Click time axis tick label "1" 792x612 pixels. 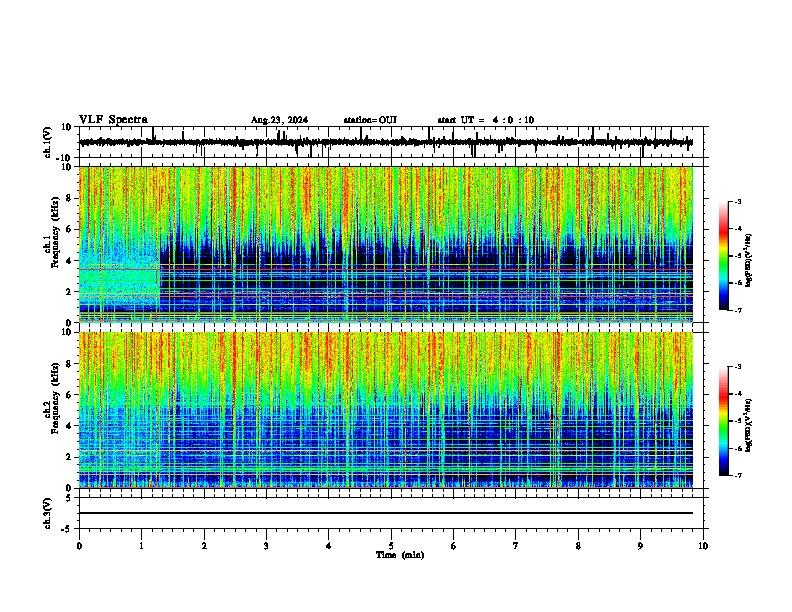[141, 546]
